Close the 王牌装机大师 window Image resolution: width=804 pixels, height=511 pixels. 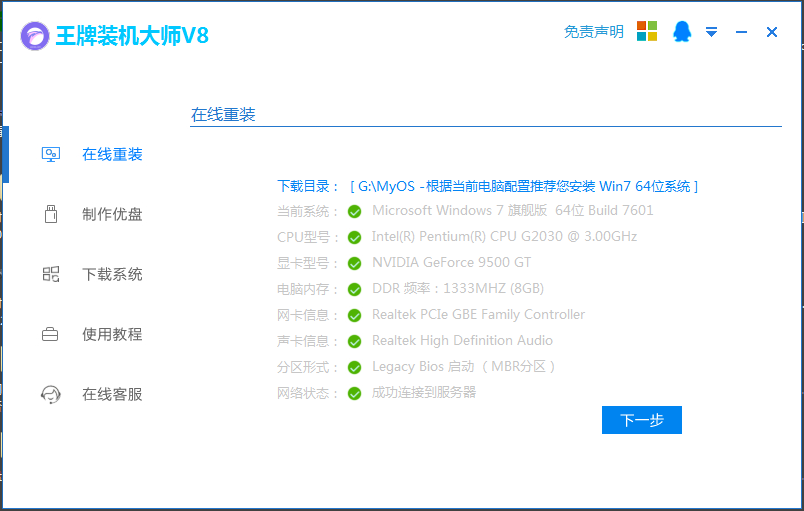772,32
